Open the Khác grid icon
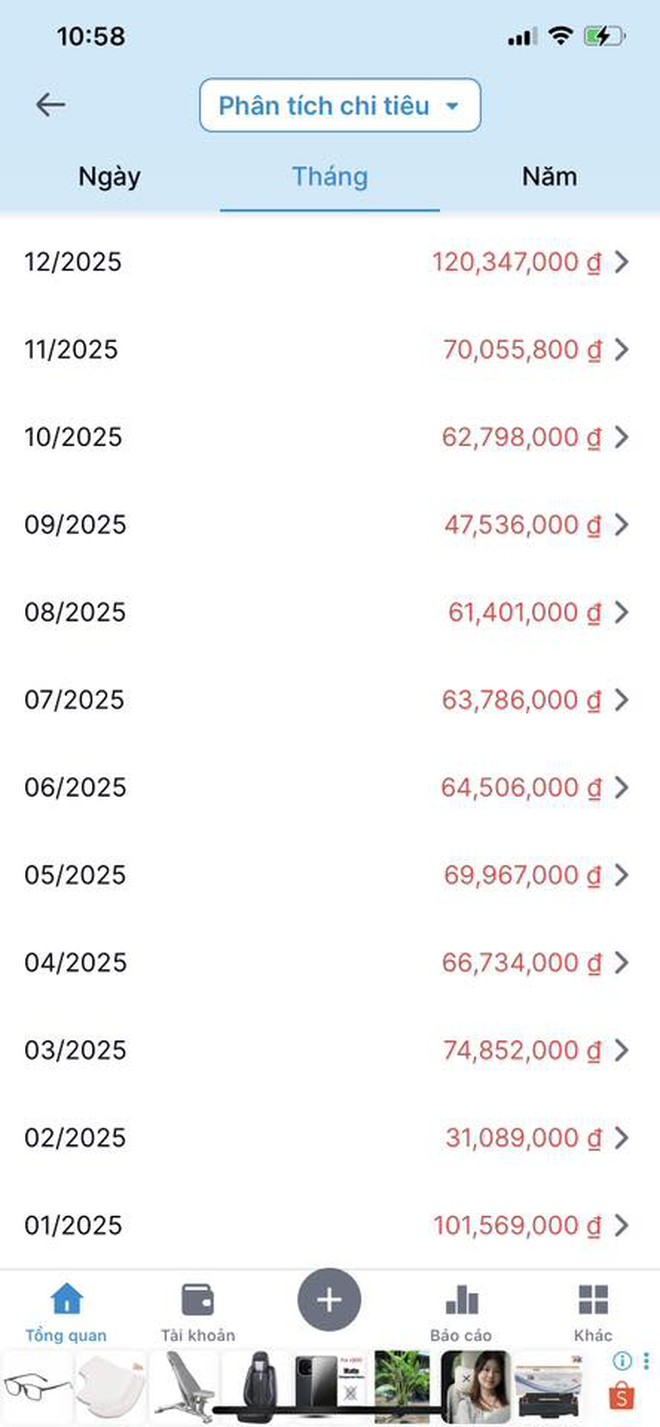Screen dimensions: 660x1427 593,1300
